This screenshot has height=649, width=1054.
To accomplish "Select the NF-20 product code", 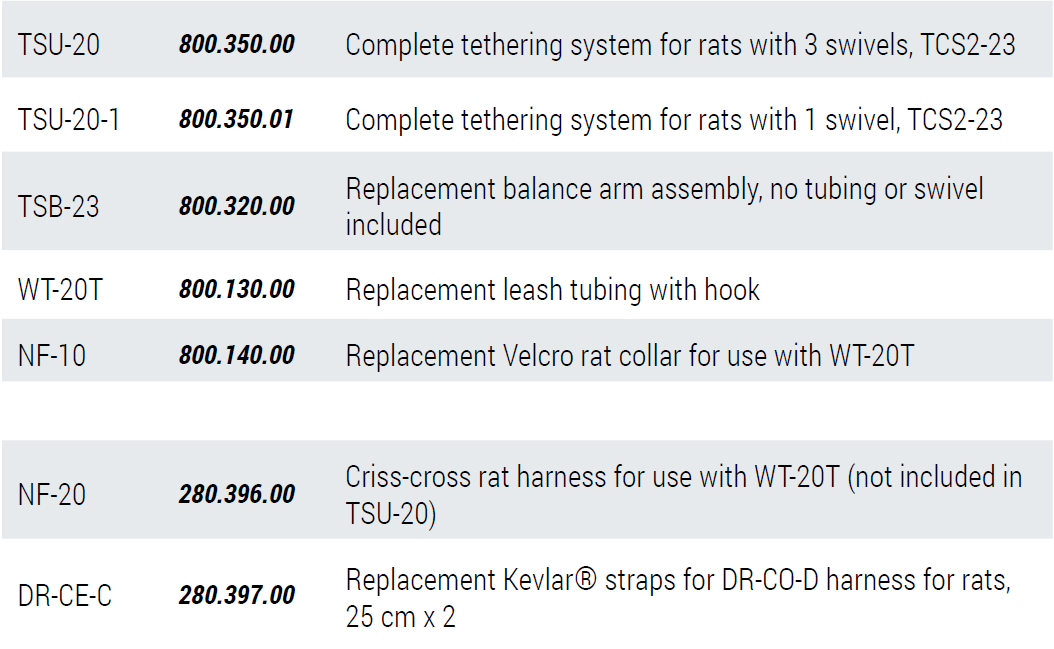I will point(52,495).
